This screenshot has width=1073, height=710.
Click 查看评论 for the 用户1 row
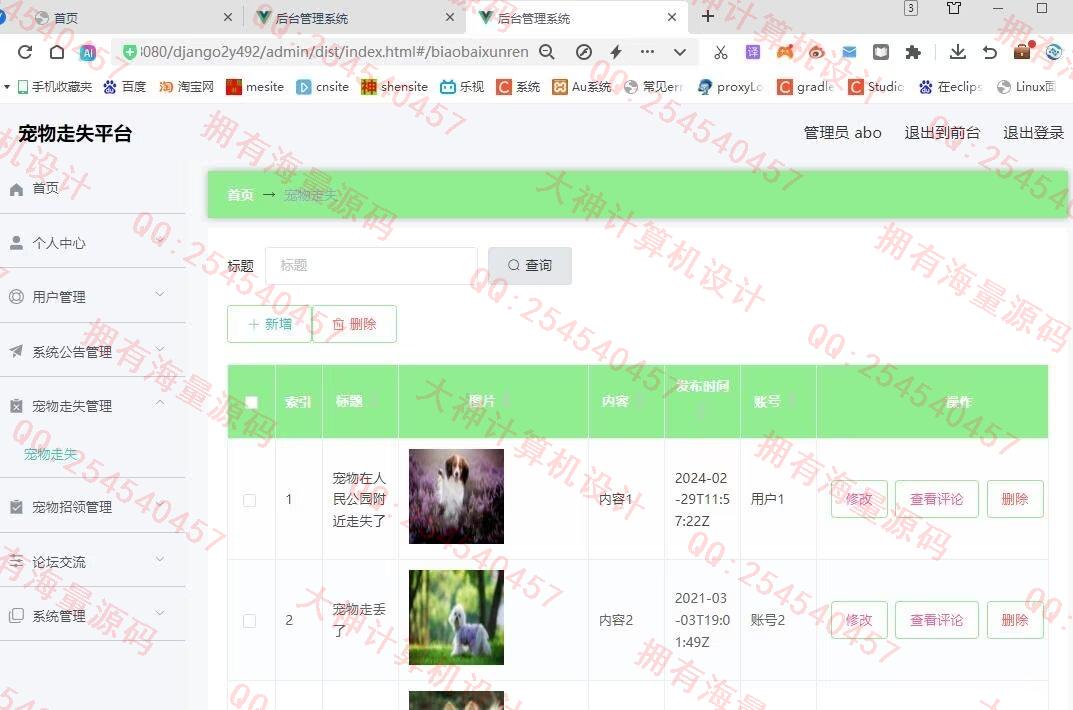click(936, 499)
